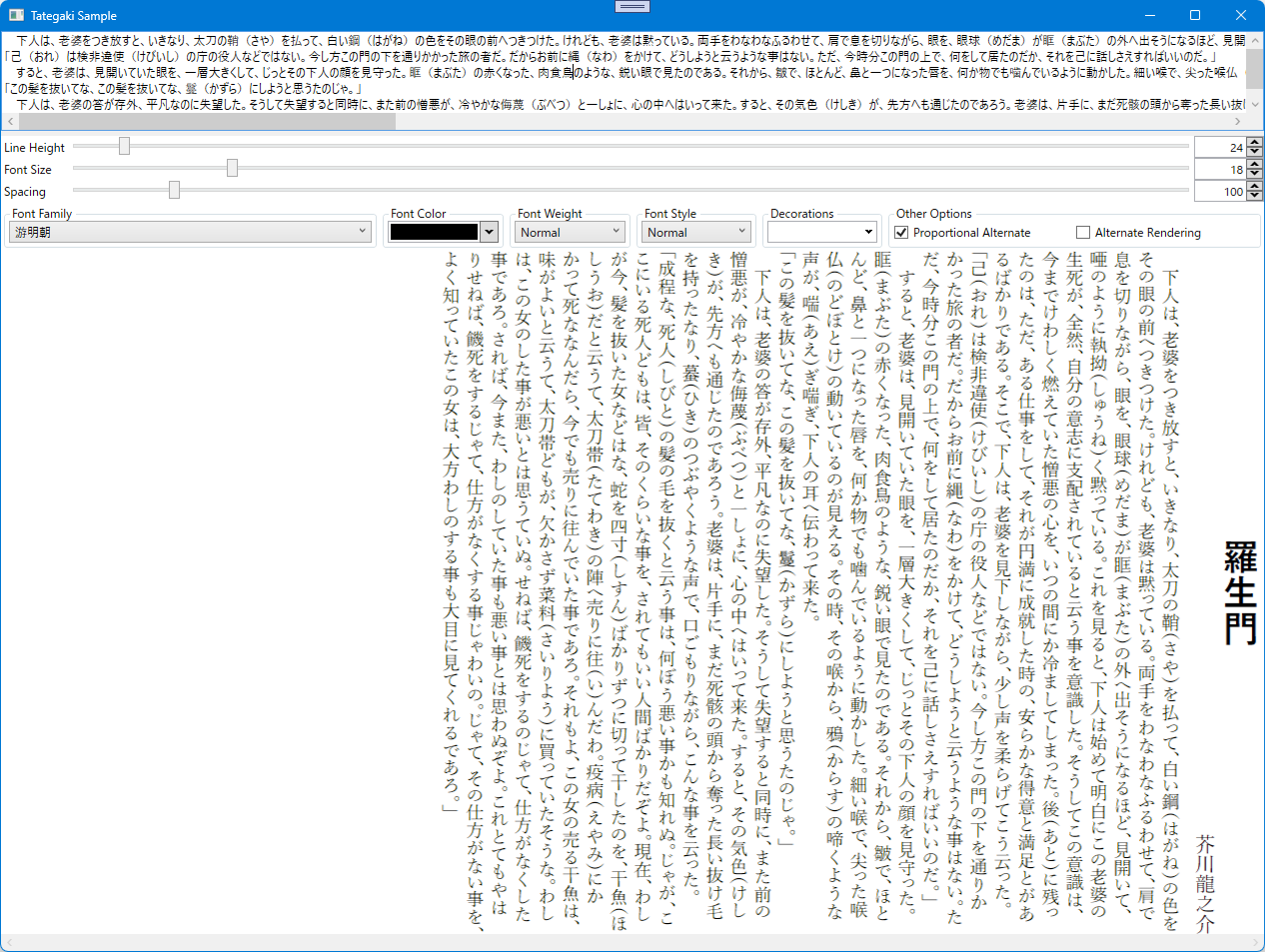
Task: Decrease Line Height with the down stepper
Action: tap(1254, 152)
